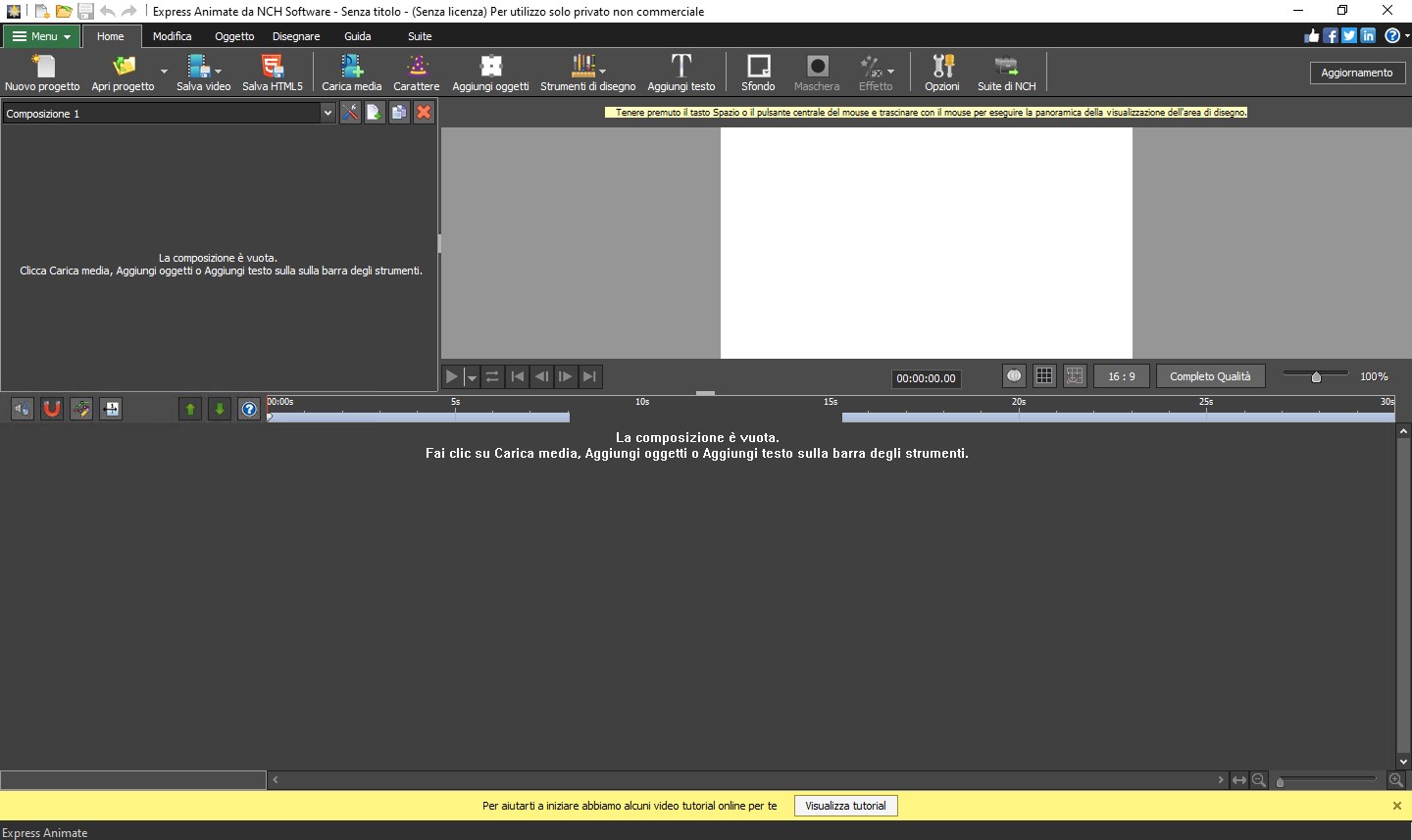Image resolution: width=1412 pixels, height=840 pixels.
Task: Click the Nuovo progetto toolbar button
Action: pyautogui.click(x=42, y=74)
